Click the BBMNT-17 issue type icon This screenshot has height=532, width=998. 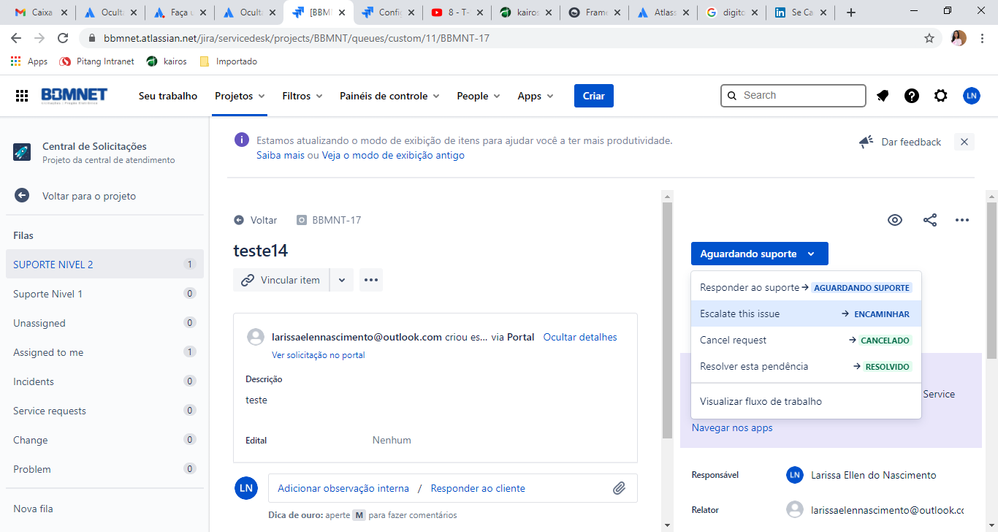[302, 220]
